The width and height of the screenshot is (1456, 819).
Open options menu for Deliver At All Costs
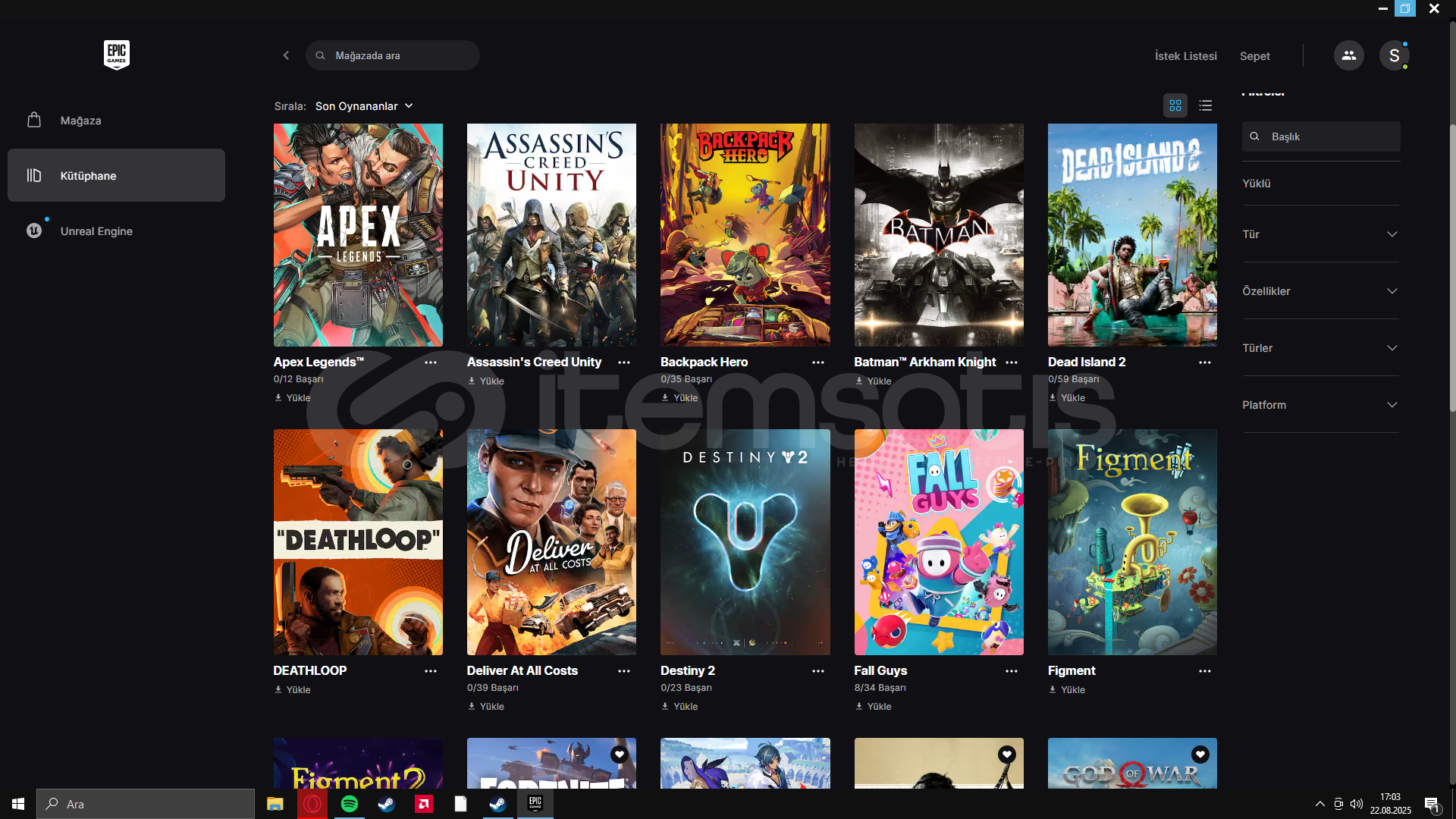click(x=624, y=671)
